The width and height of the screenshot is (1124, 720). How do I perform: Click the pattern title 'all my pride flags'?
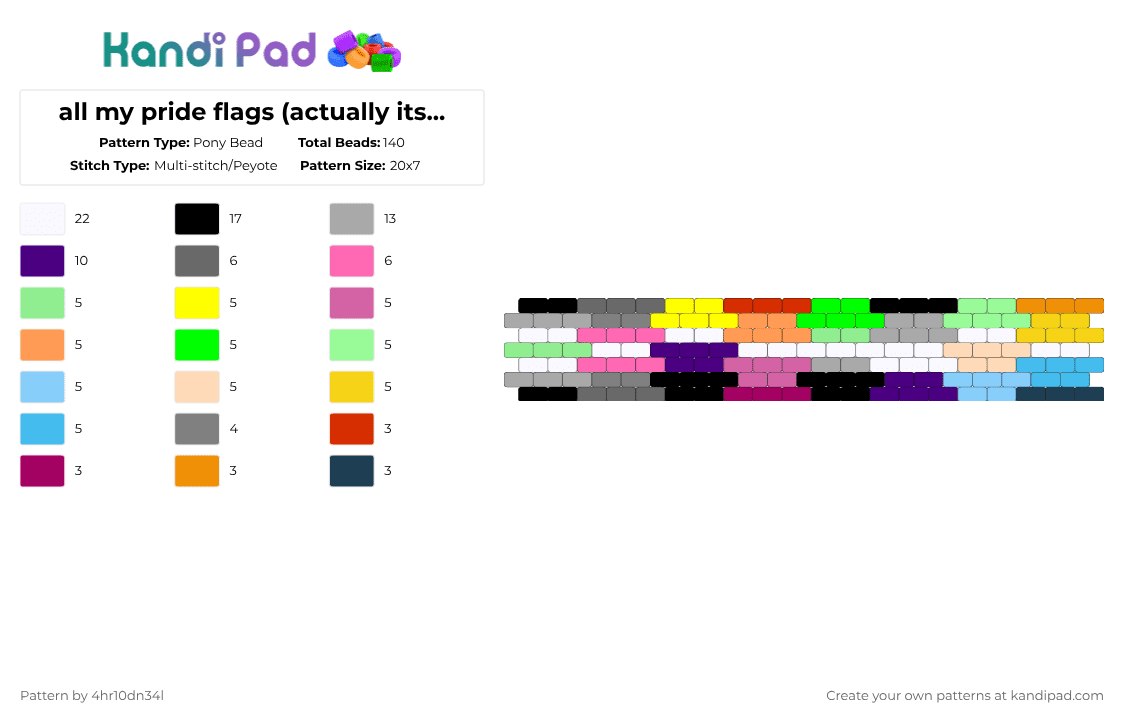(x=252, y=112)
